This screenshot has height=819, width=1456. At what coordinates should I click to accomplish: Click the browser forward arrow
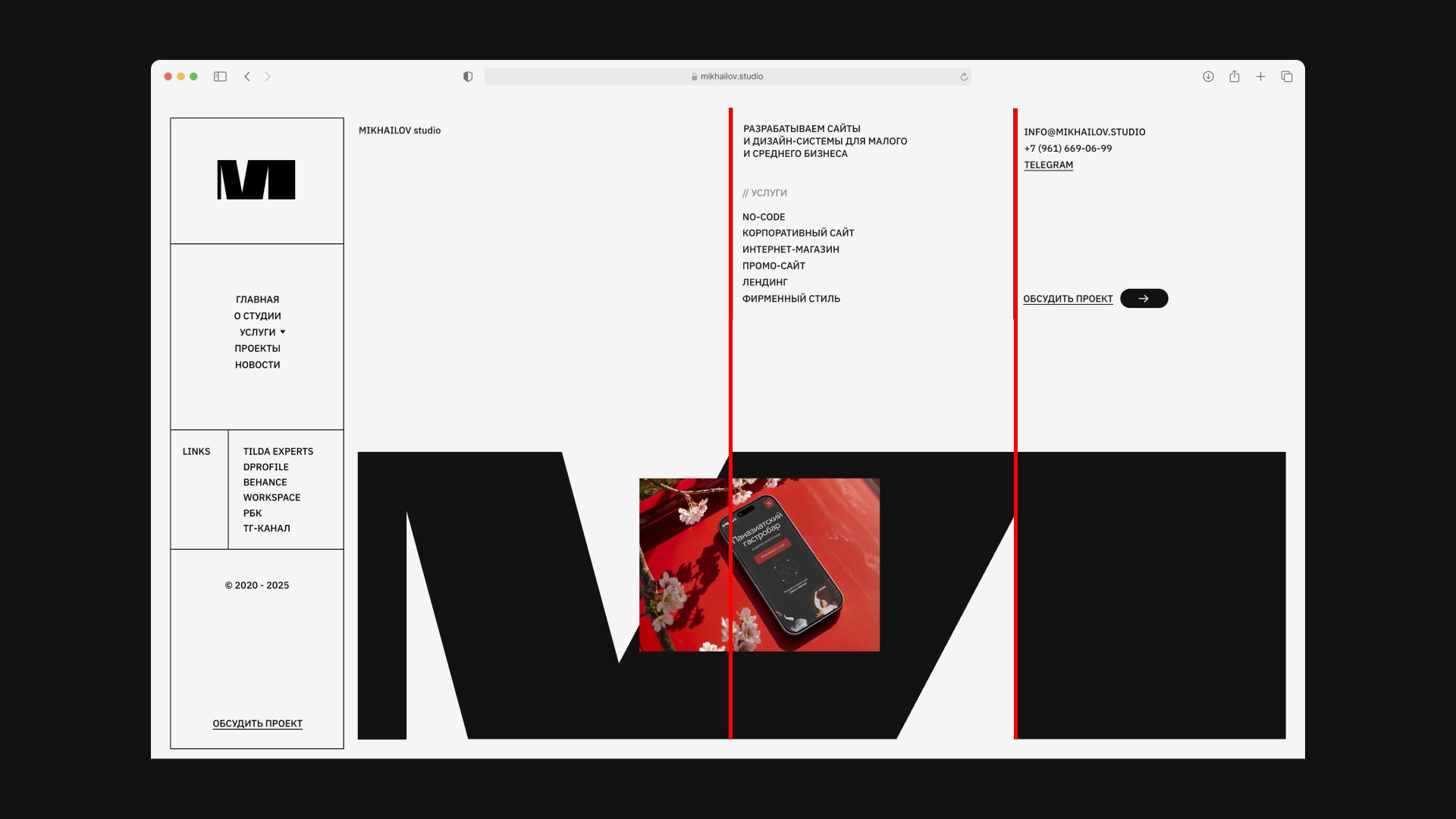(x=268, y=77)
